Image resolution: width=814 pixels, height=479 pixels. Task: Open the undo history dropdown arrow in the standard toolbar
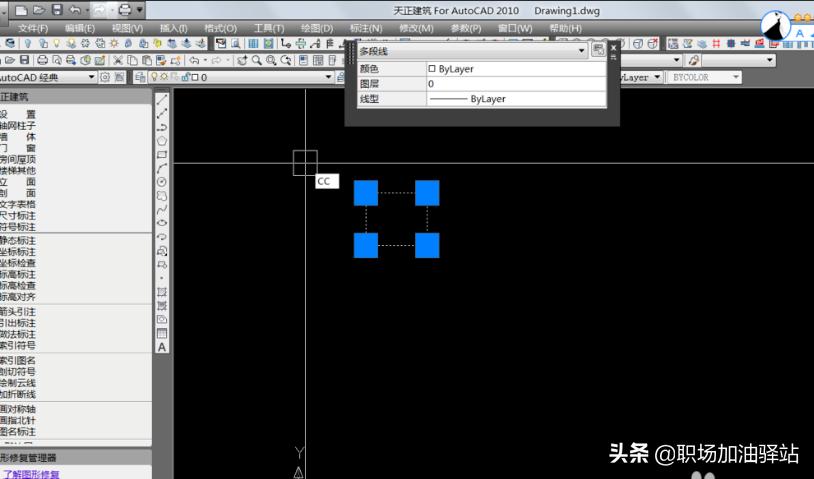(205, 61)
